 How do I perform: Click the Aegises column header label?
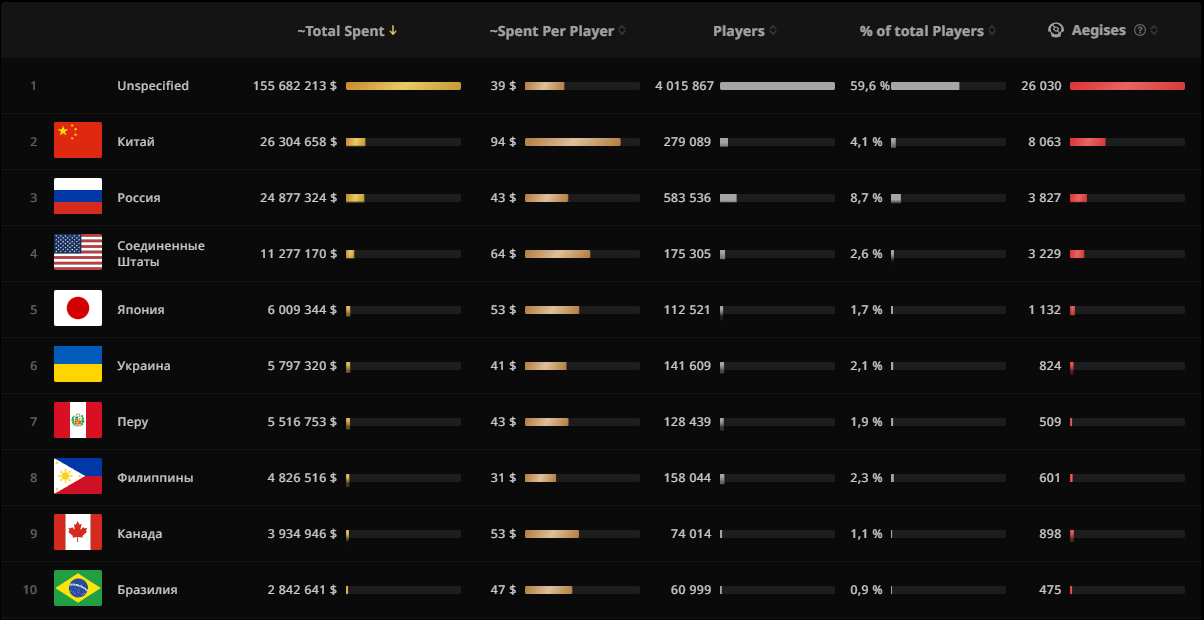[x=1098, y=31]
